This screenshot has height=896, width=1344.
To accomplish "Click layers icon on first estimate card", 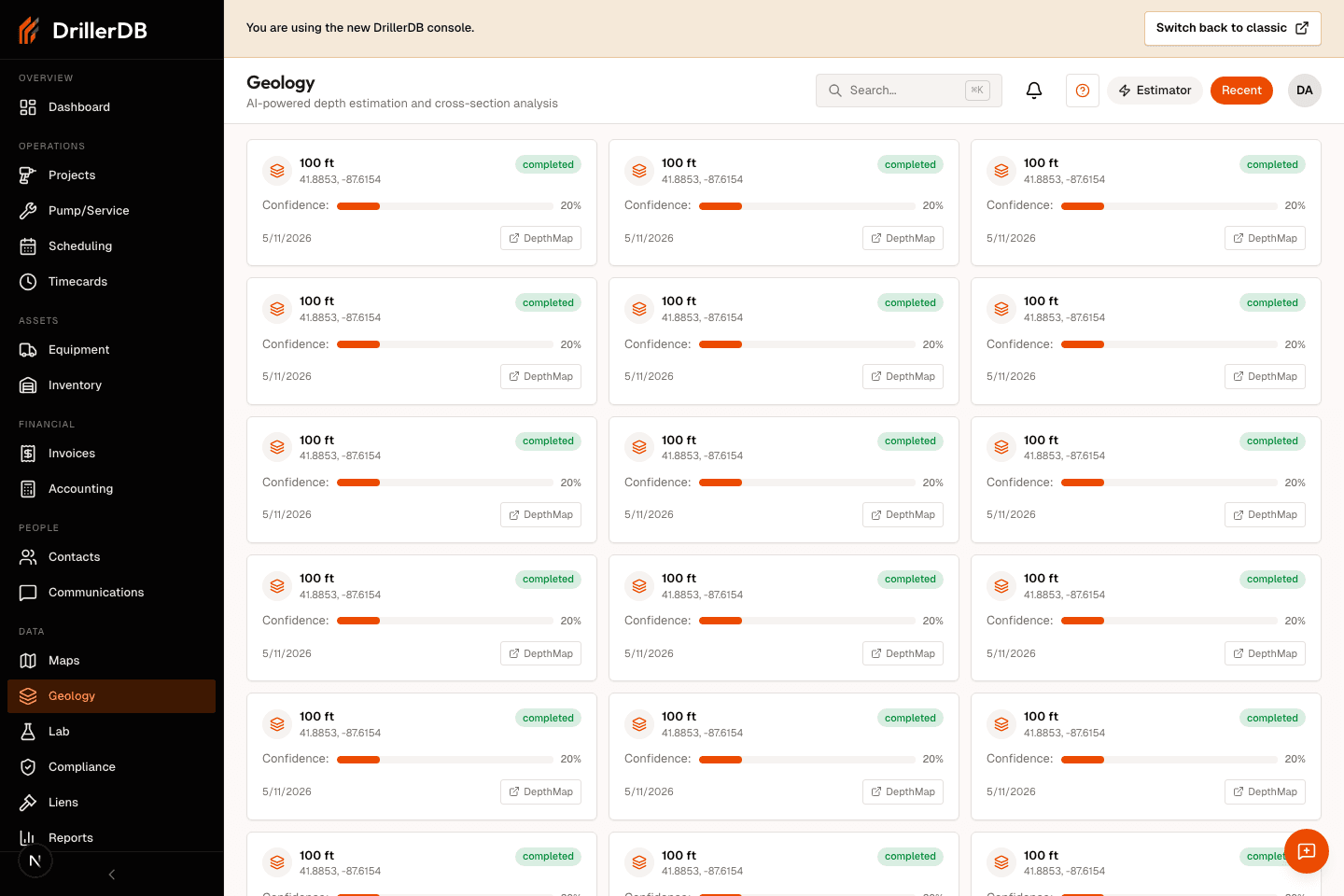I will 277,171.
